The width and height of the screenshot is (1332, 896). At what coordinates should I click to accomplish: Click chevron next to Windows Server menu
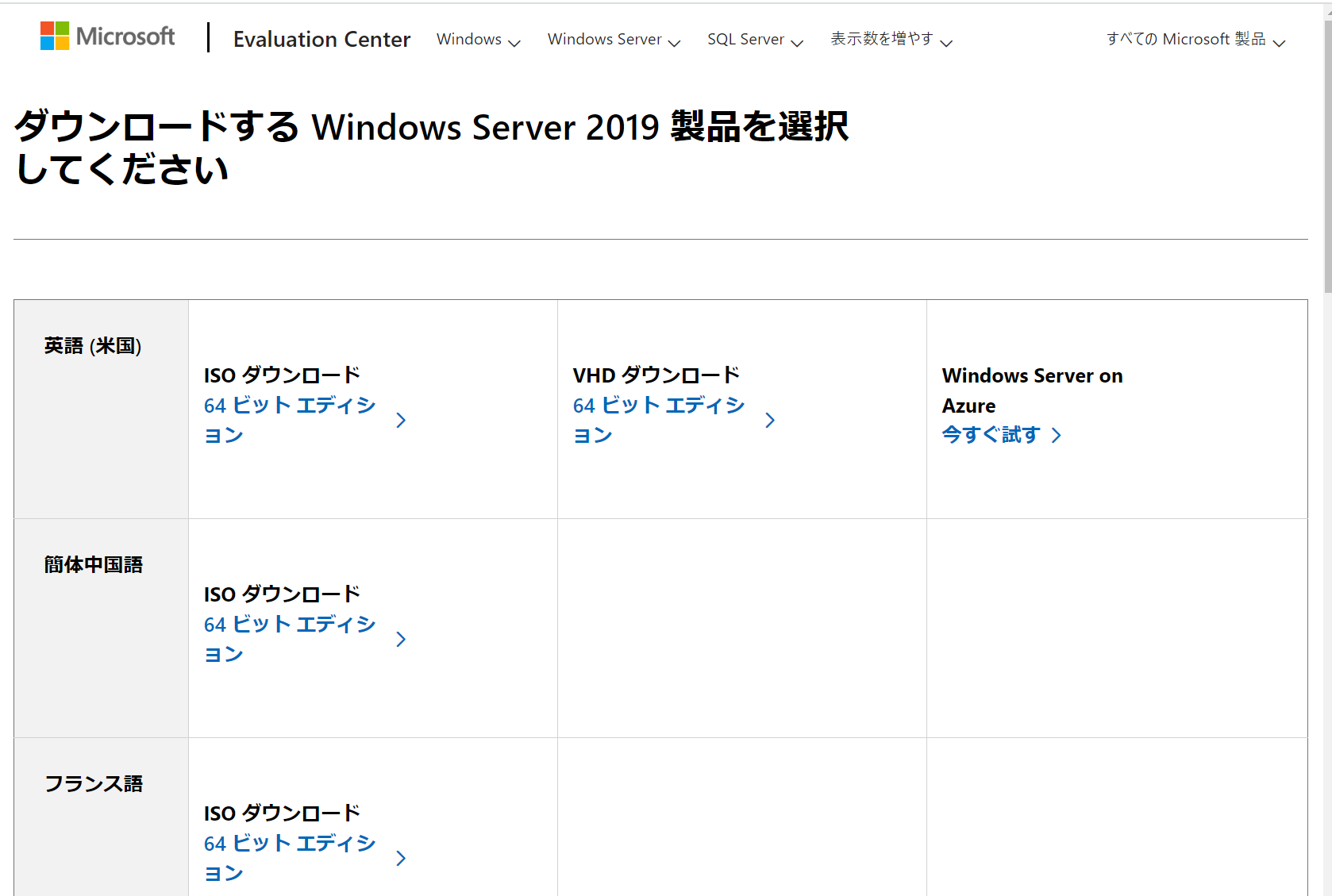pos(674,43)
